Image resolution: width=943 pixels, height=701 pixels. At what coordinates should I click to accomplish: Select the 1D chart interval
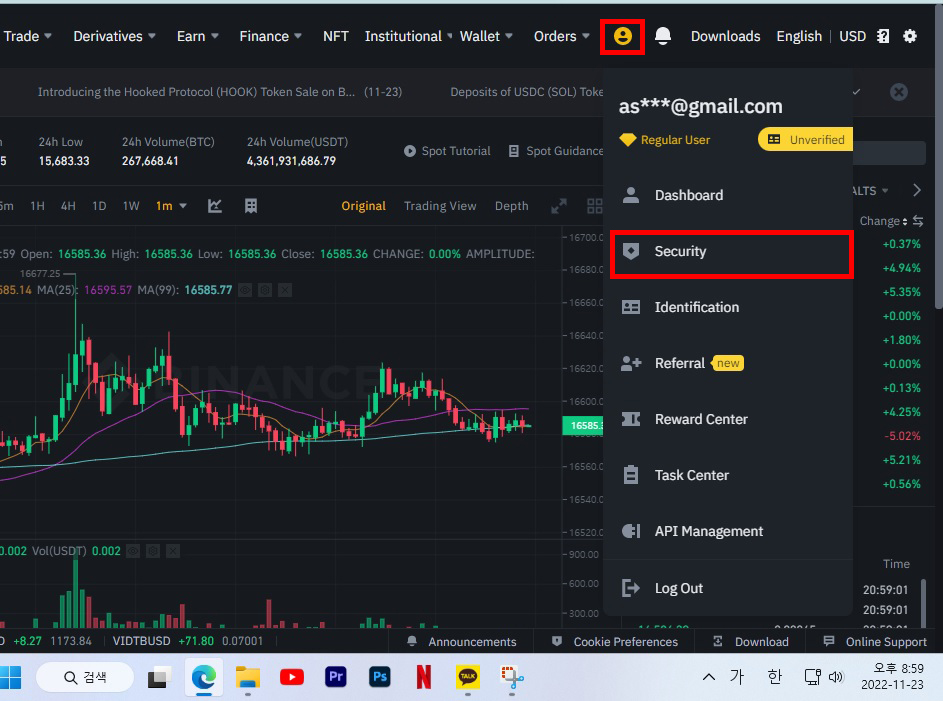[99, 206]
